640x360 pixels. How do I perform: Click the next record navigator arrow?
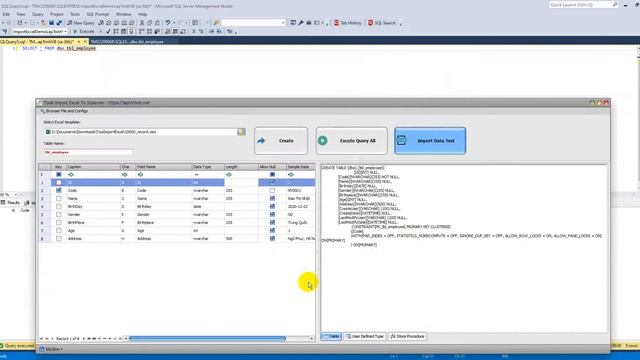(84, 338)
